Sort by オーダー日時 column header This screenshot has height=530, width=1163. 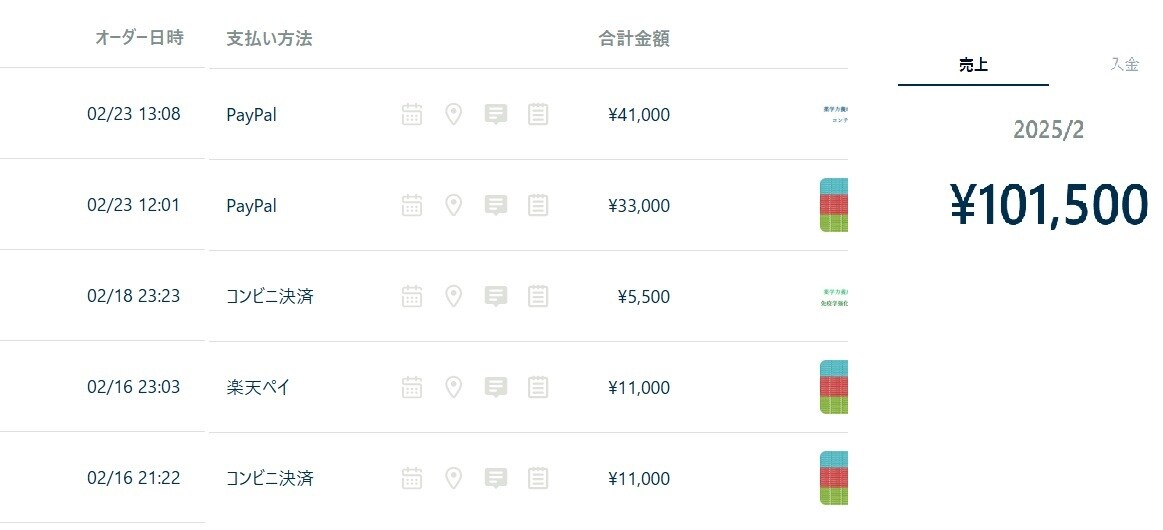[139, 38]
